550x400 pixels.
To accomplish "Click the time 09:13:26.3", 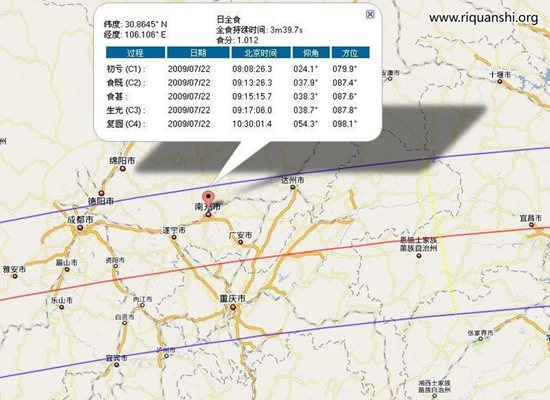I will click(x=252, y=83).
